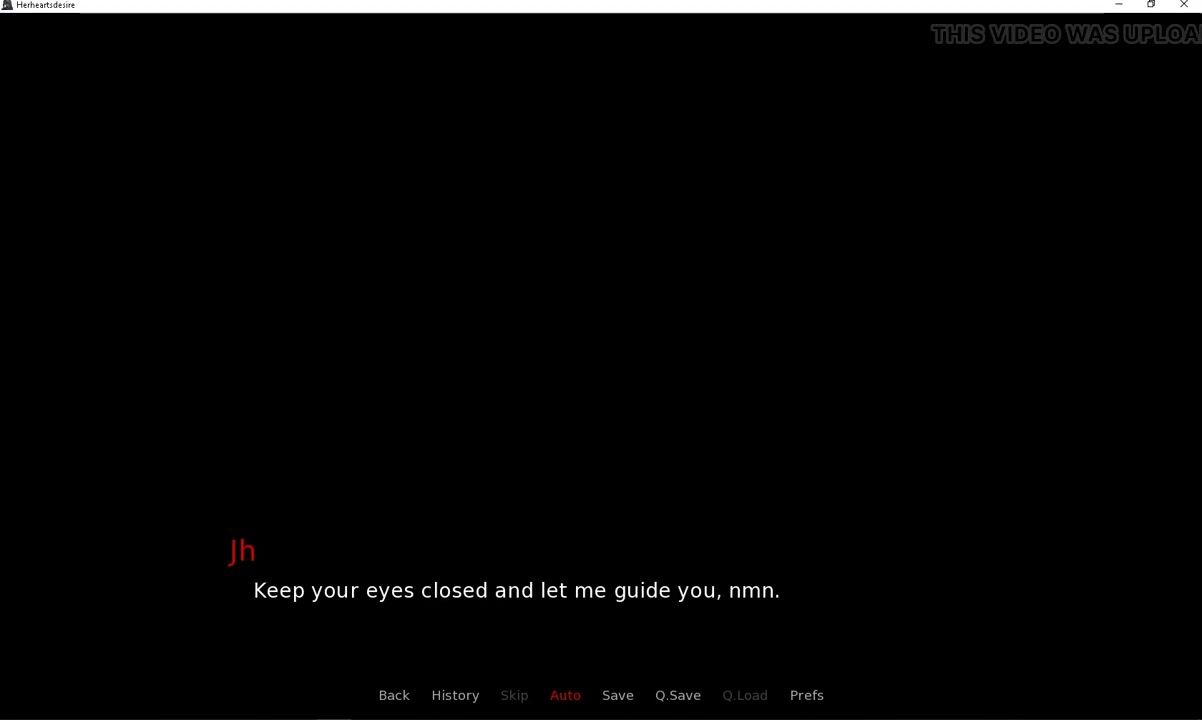Click the greyed-out Skip option
Screen dimensions: 1202x720
pos(514,695)
